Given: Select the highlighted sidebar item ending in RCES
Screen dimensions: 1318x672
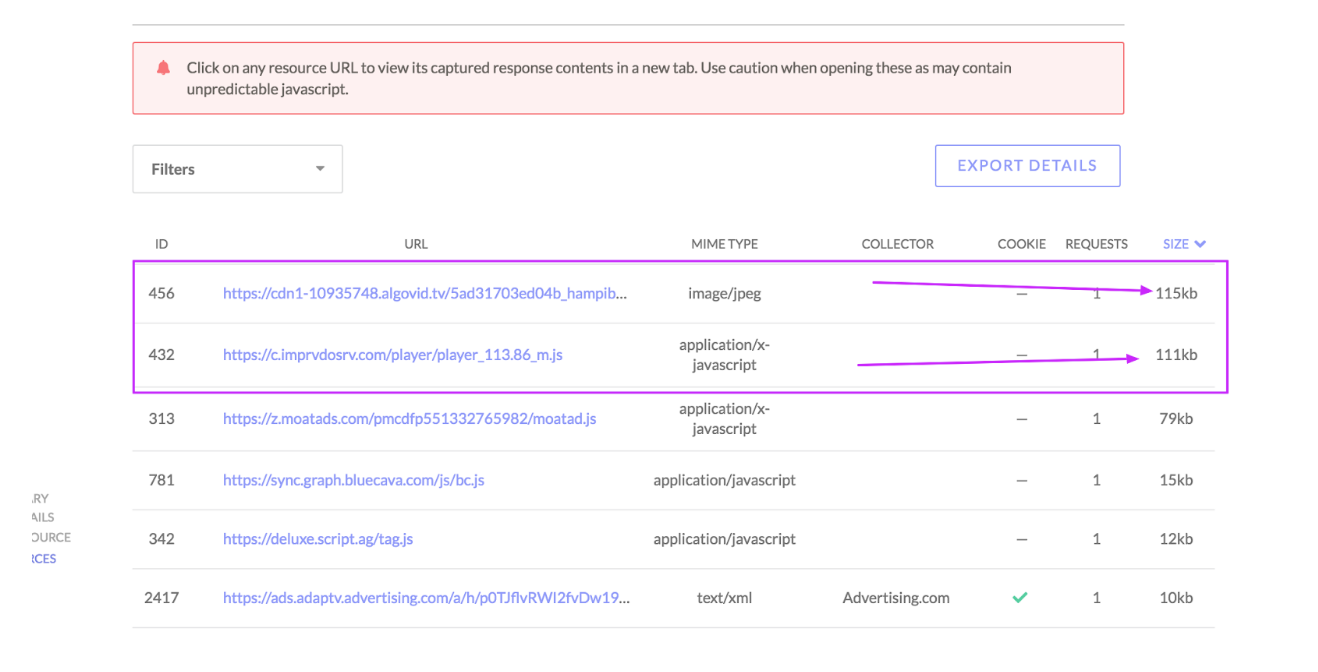Looking at the screenshot, I should (44, 559).
